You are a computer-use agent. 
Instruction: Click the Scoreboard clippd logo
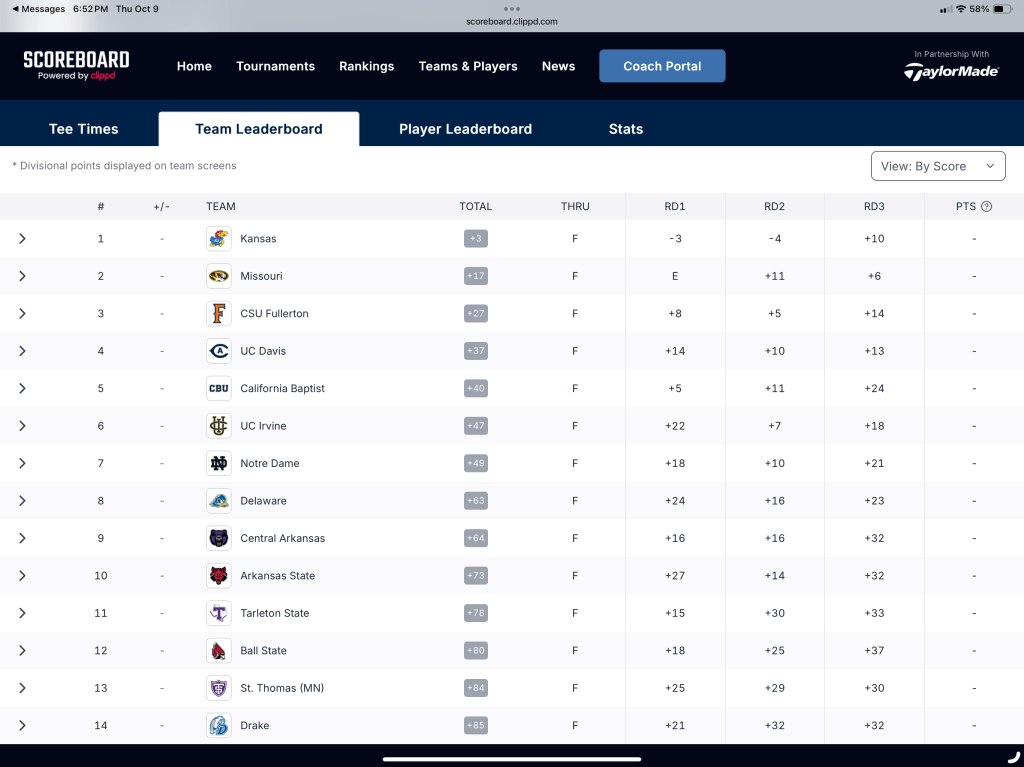click(76, 66)
